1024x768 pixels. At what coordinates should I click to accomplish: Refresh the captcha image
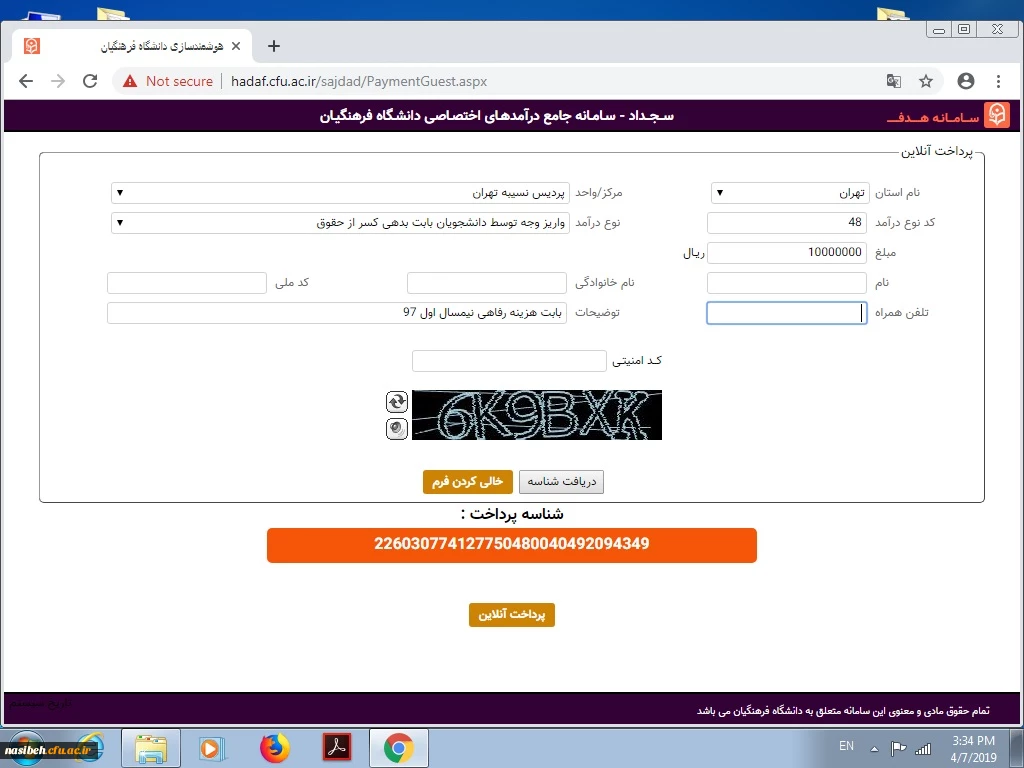397,401
